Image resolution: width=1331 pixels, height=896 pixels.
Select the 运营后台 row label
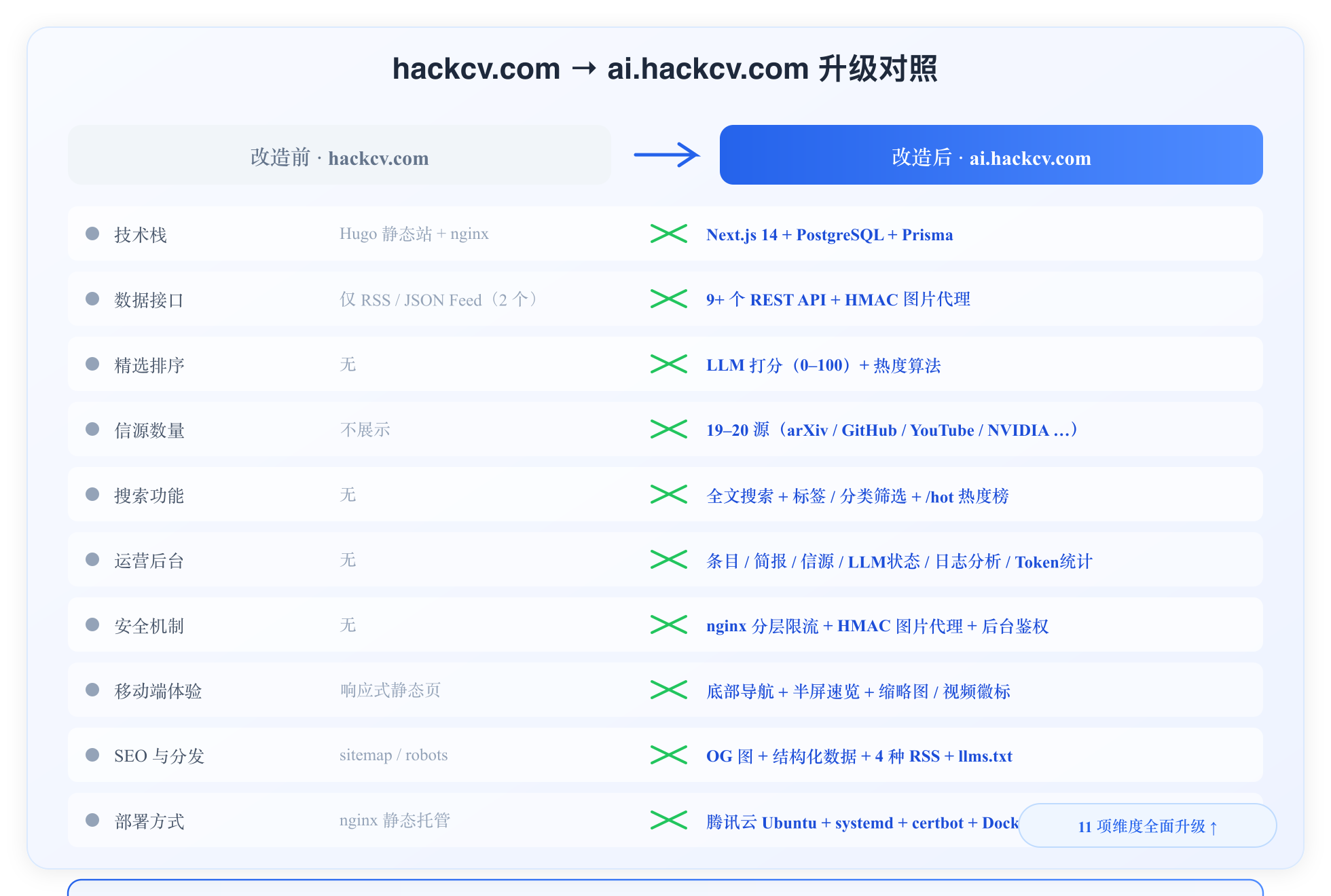pos(149,561)
